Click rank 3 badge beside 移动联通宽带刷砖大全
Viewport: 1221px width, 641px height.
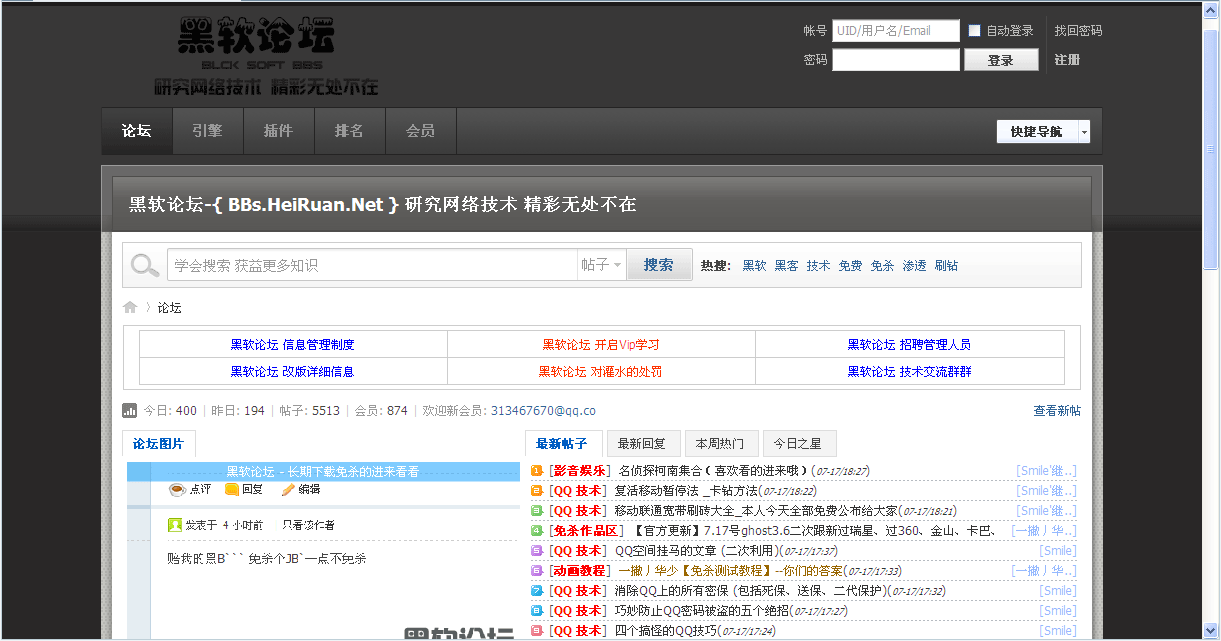coord(537,510)
